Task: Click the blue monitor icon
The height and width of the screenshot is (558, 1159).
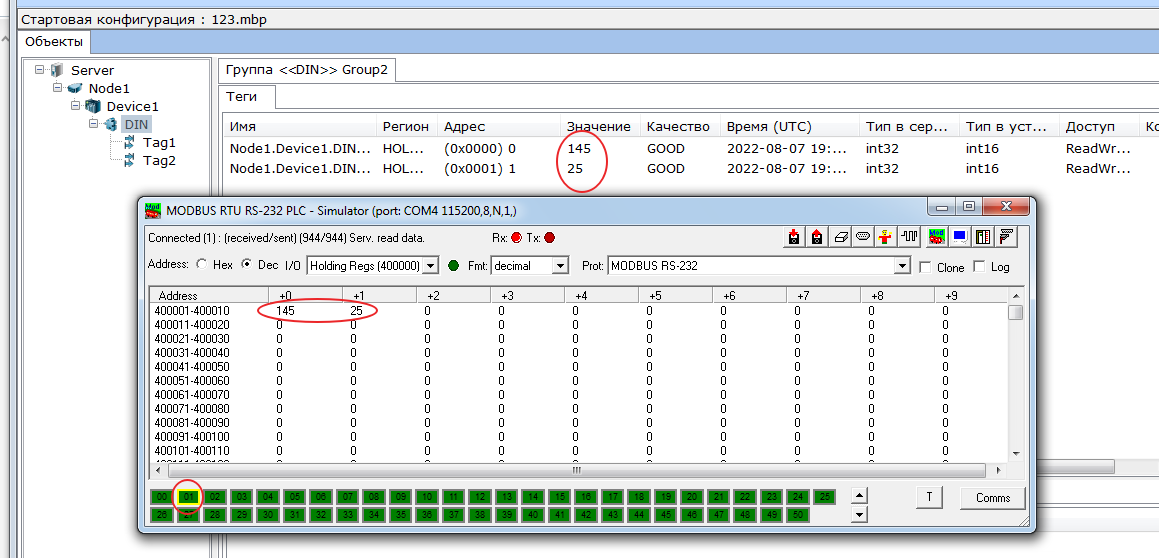Action: click(960, 237)
